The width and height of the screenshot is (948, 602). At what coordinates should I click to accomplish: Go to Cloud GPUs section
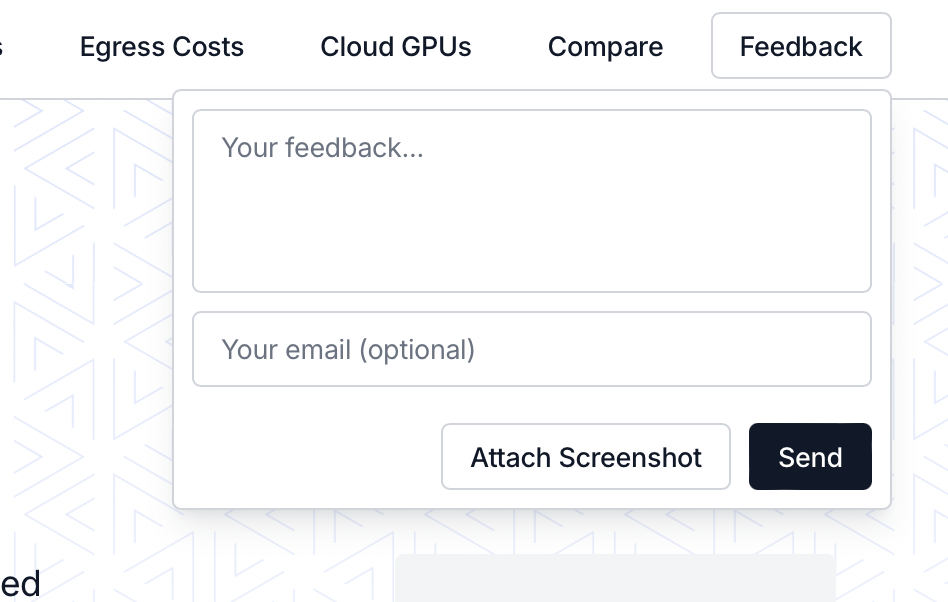(396, 47)
